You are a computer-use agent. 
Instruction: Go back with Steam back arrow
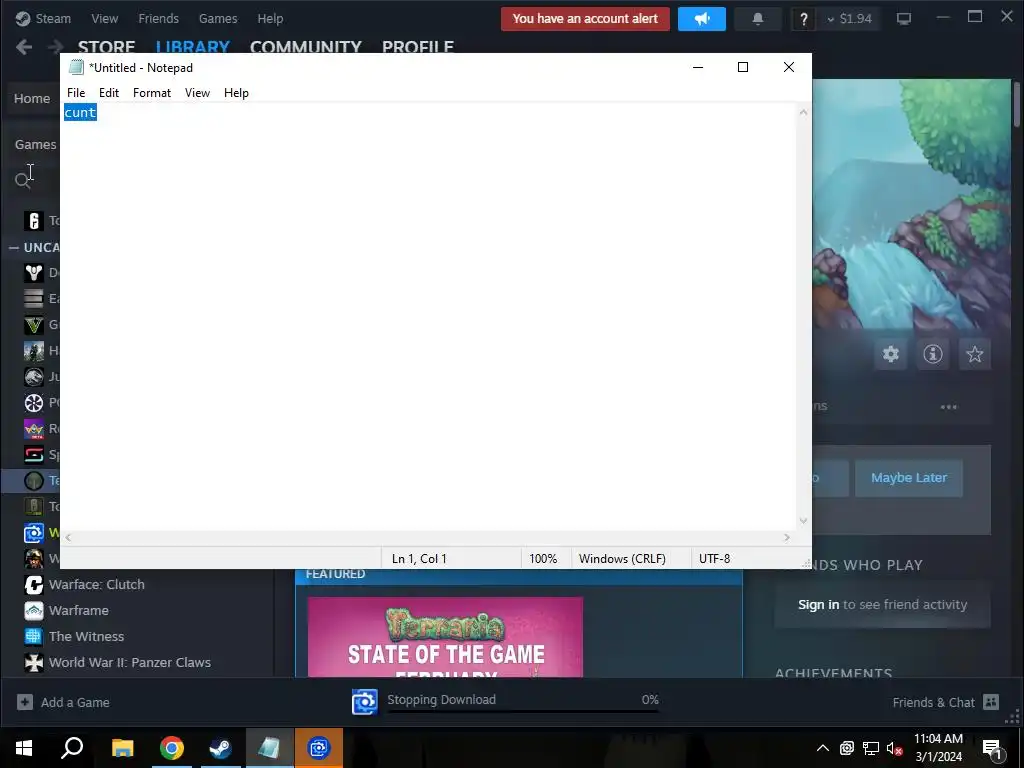click(24, 47)
